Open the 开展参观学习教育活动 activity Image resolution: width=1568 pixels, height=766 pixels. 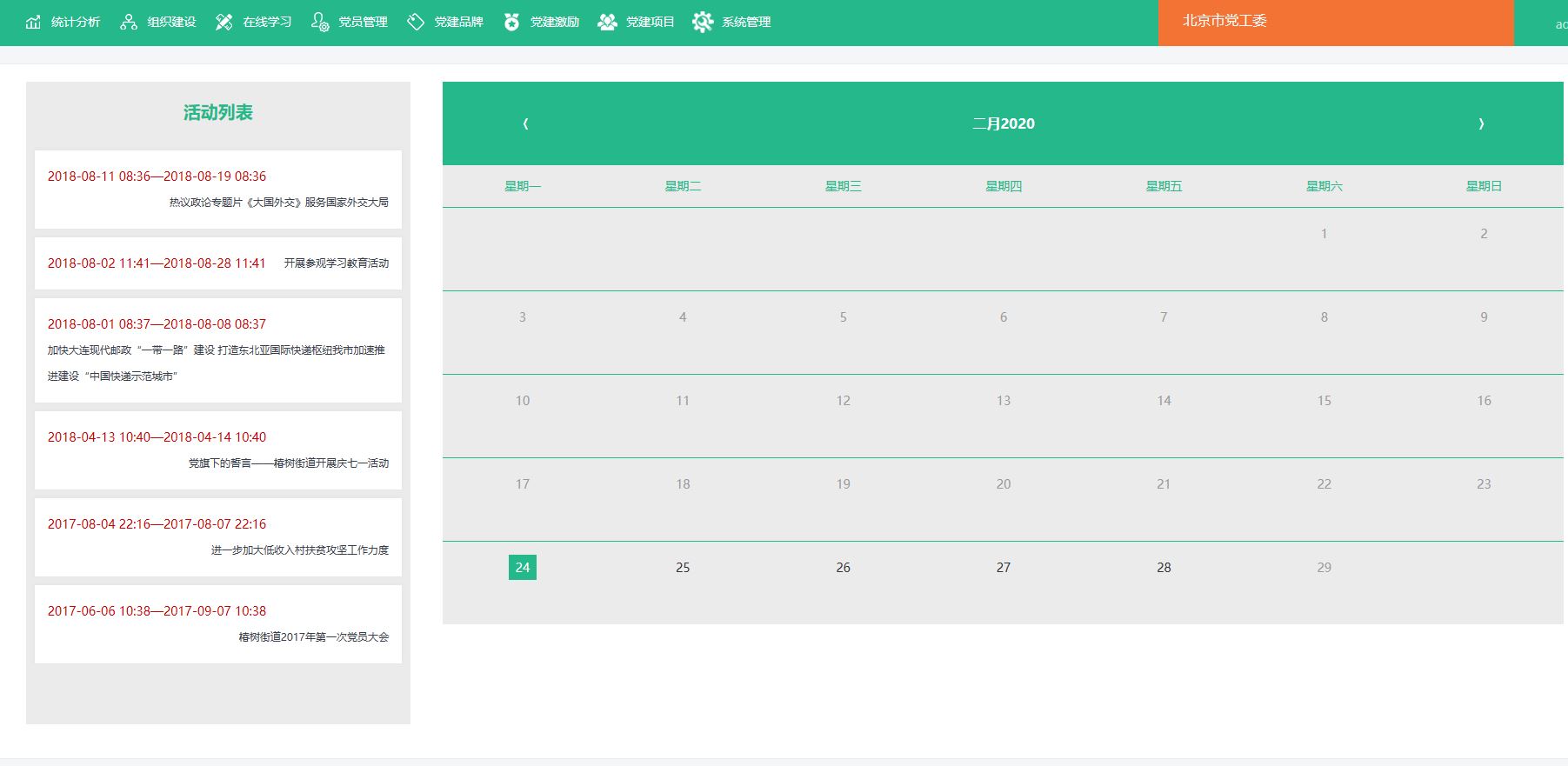(x=336, y=263)
